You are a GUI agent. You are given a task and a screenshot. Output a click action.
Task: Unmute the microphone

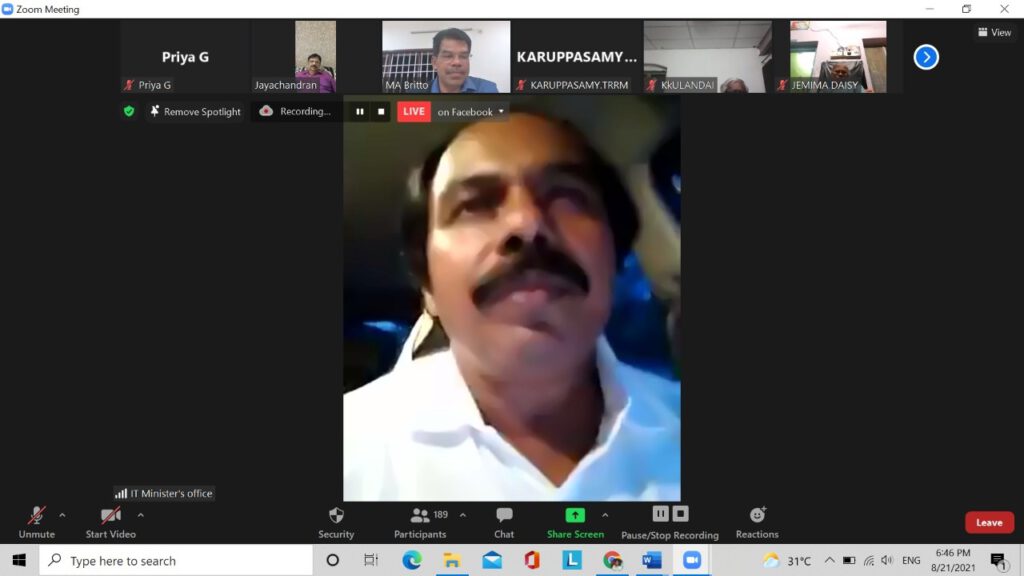point(36,516)
